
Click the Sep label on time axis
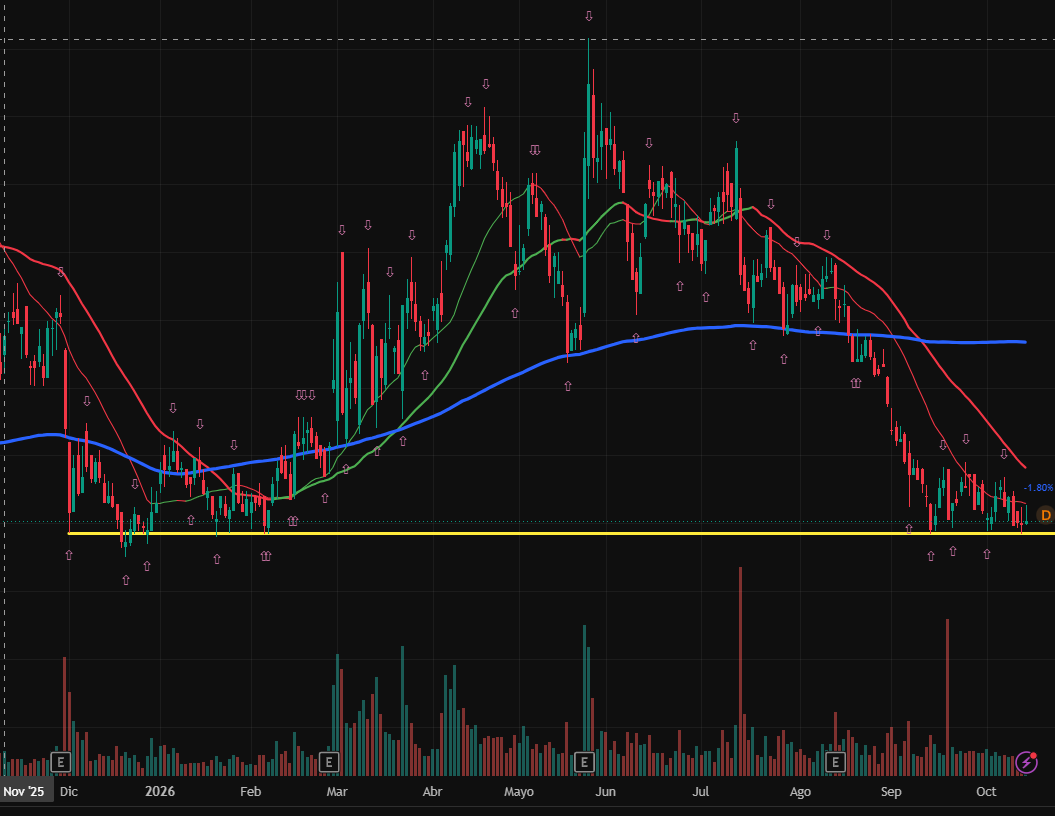point(891,792)
